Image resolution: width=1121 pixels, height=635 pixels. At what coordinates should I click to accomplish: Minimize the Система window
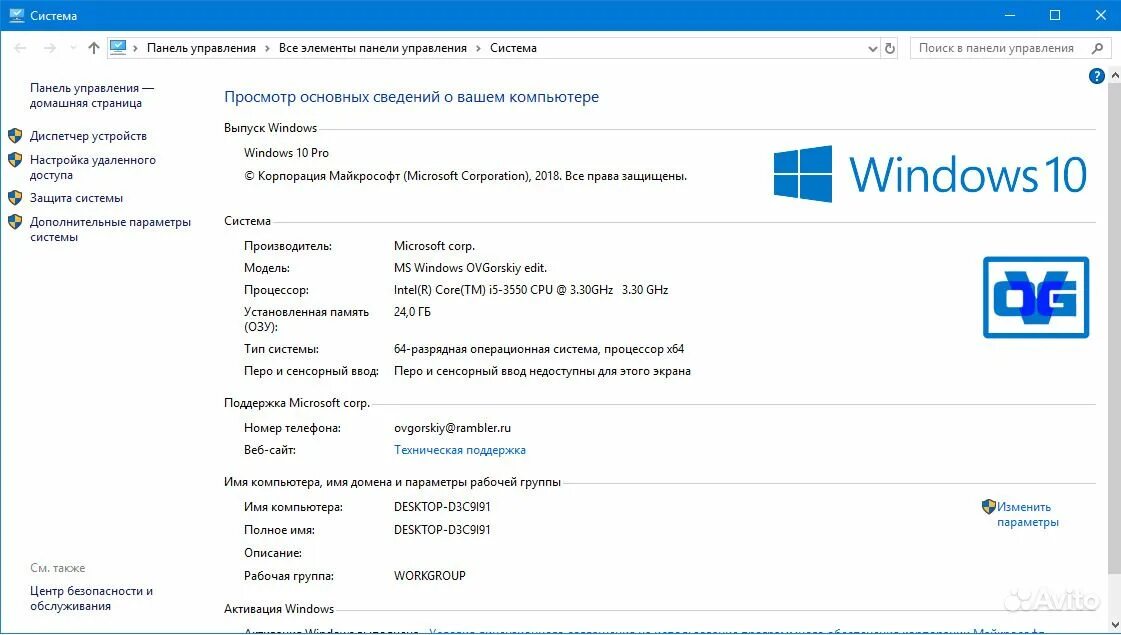coord(1009,15)
